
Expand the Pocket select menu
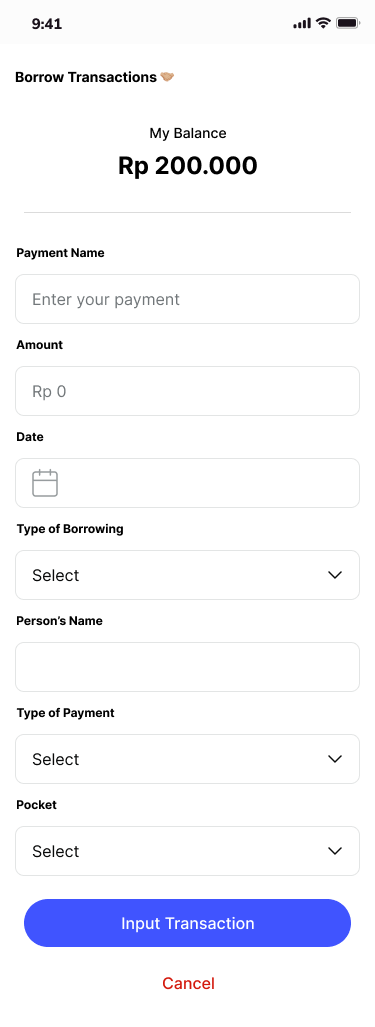pyautogui.click(x=188, y=851)
